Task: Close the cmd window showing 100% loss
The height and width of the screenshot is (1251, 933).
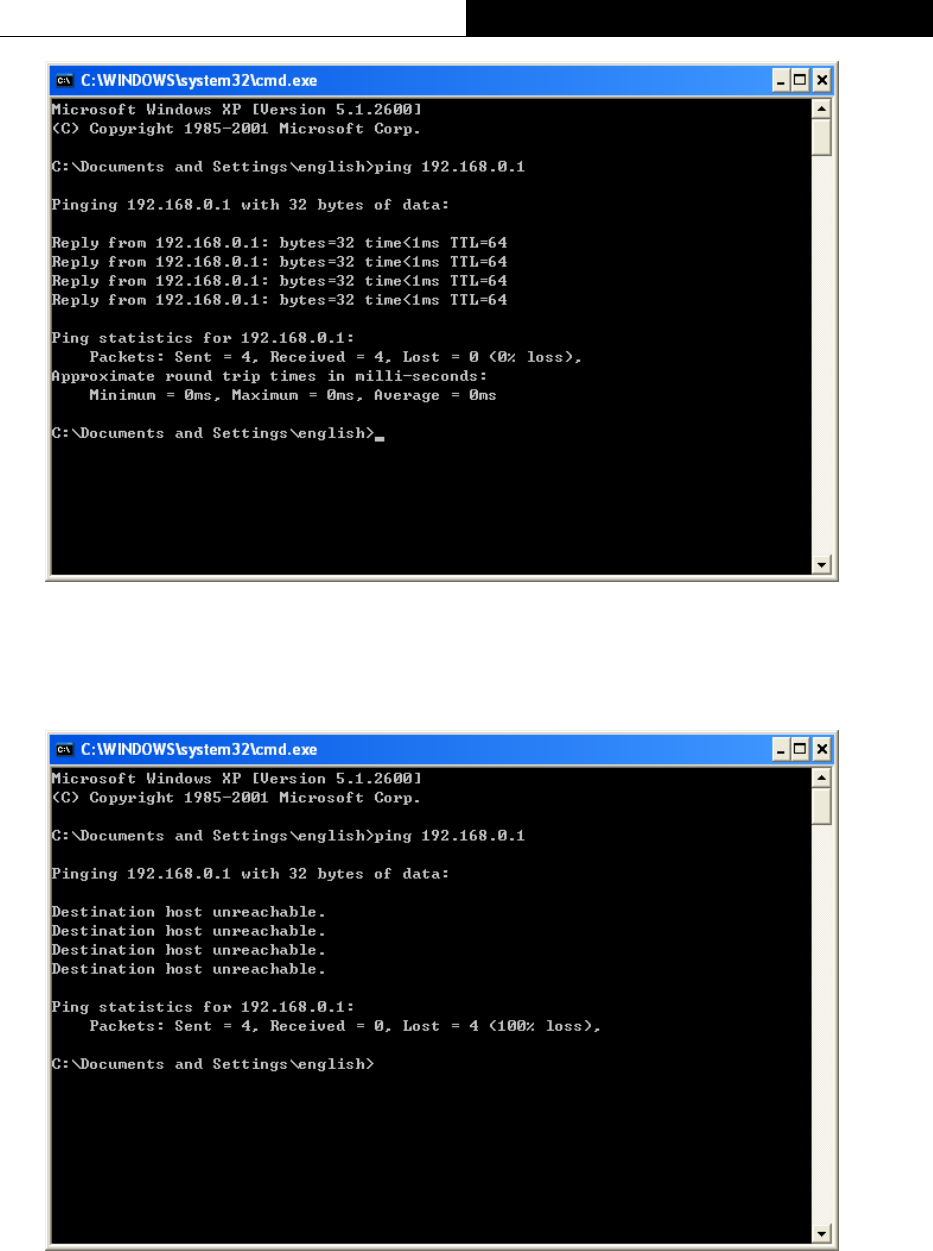Action: pyautogui.click(x=822, y=748)
